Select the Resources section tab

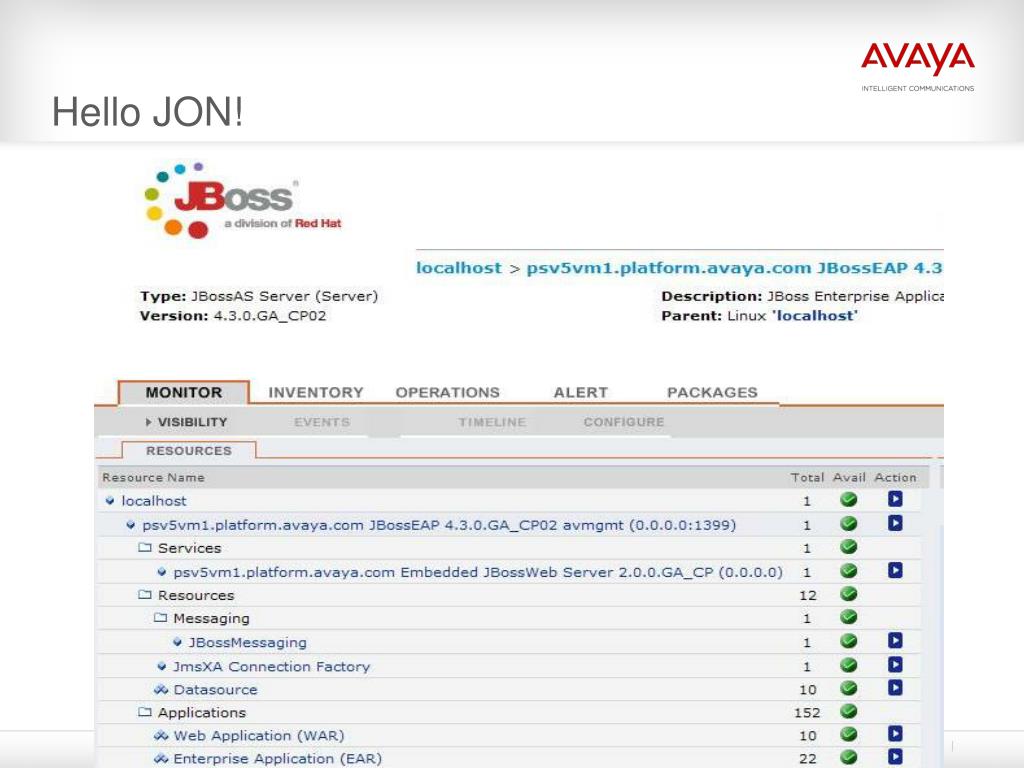189,451
